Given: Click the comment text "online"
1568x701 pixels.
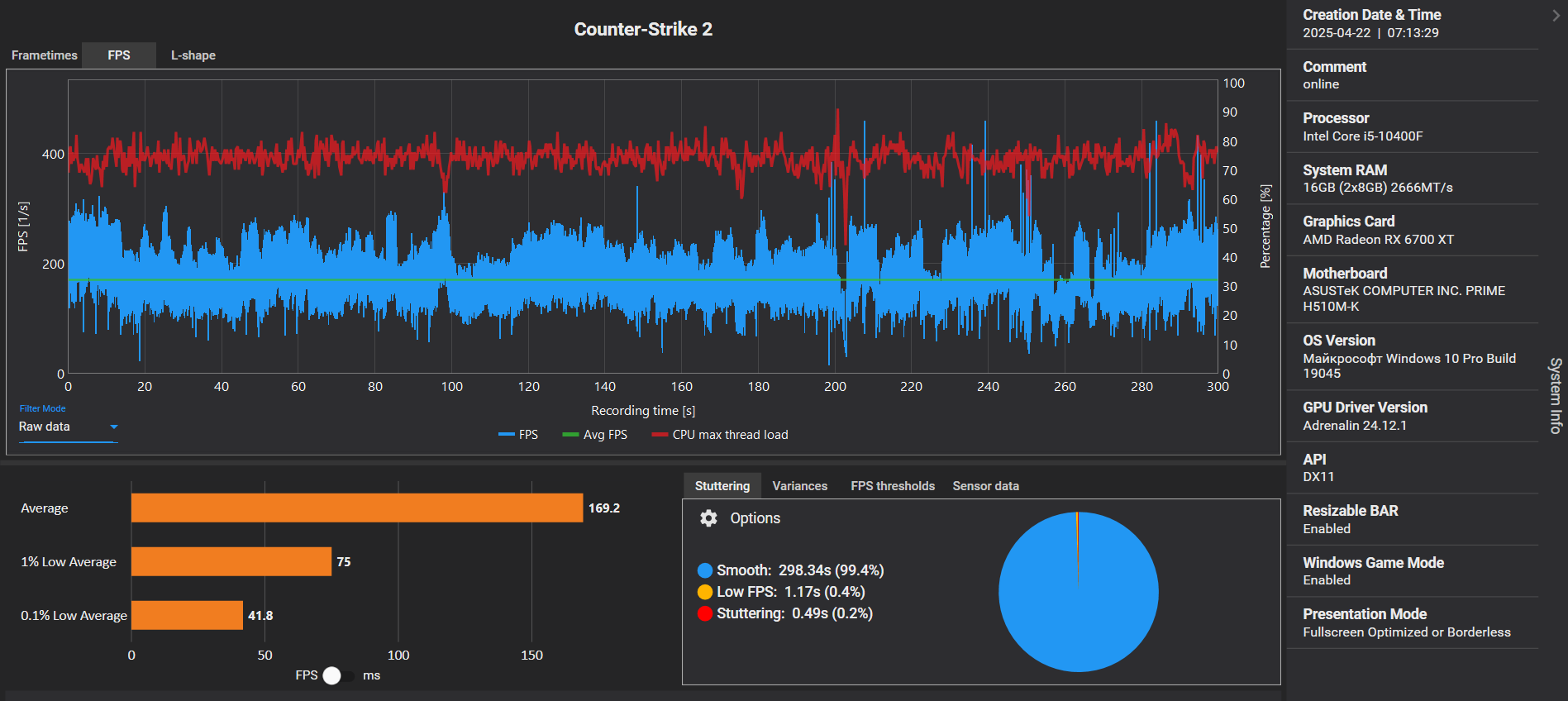Looking at the screenshot, I should [x=1321, y=84].
